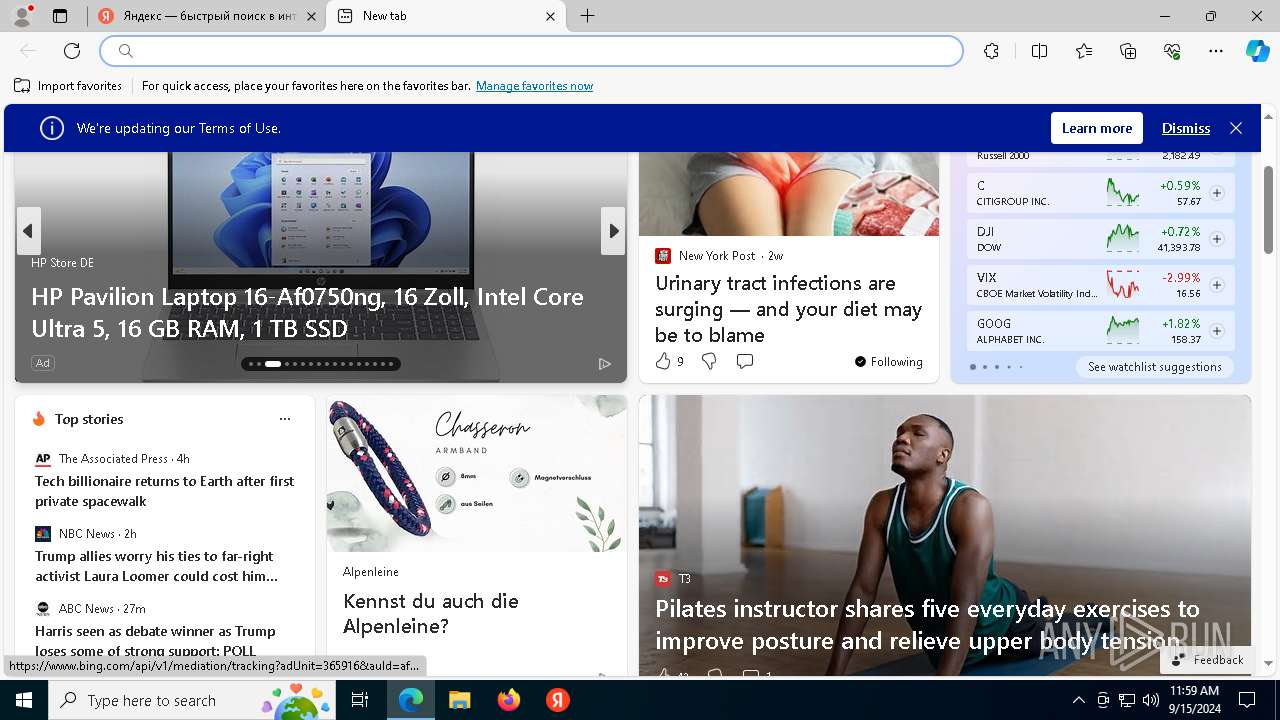Viewport: 1280px width, 720px height.
Task: Open the Edge profile icon
Action: (21, 16)
